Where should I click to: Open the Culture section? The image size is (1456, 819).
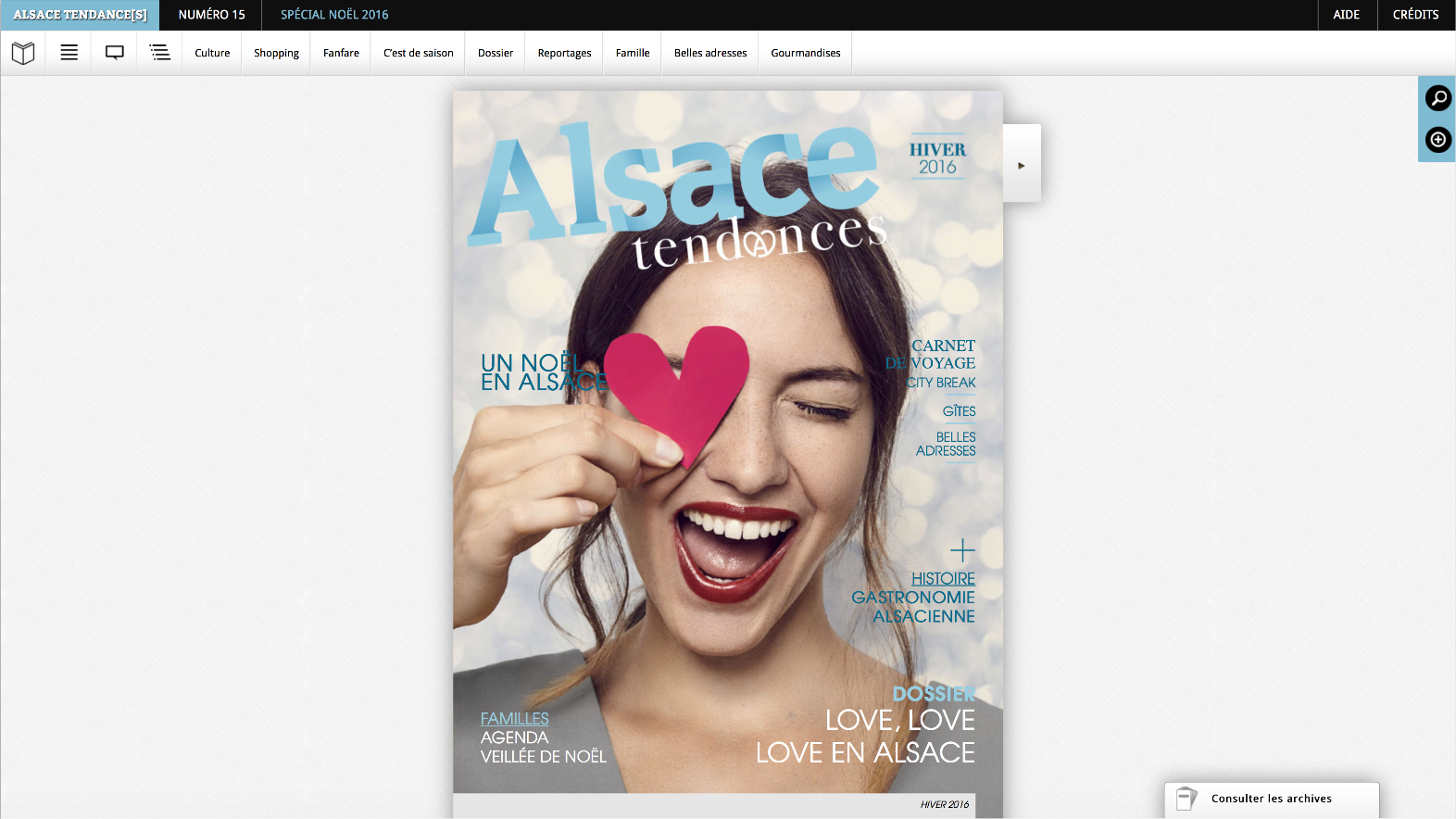pos(212,54)
